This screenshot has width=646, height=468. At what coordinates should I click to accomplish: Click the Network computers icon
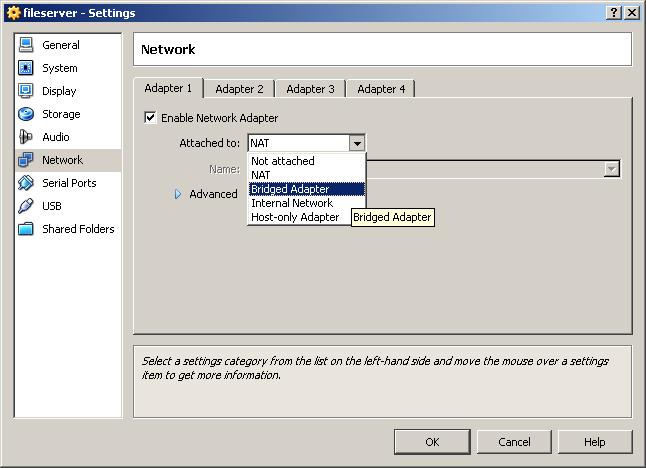[x=26, y=160]
